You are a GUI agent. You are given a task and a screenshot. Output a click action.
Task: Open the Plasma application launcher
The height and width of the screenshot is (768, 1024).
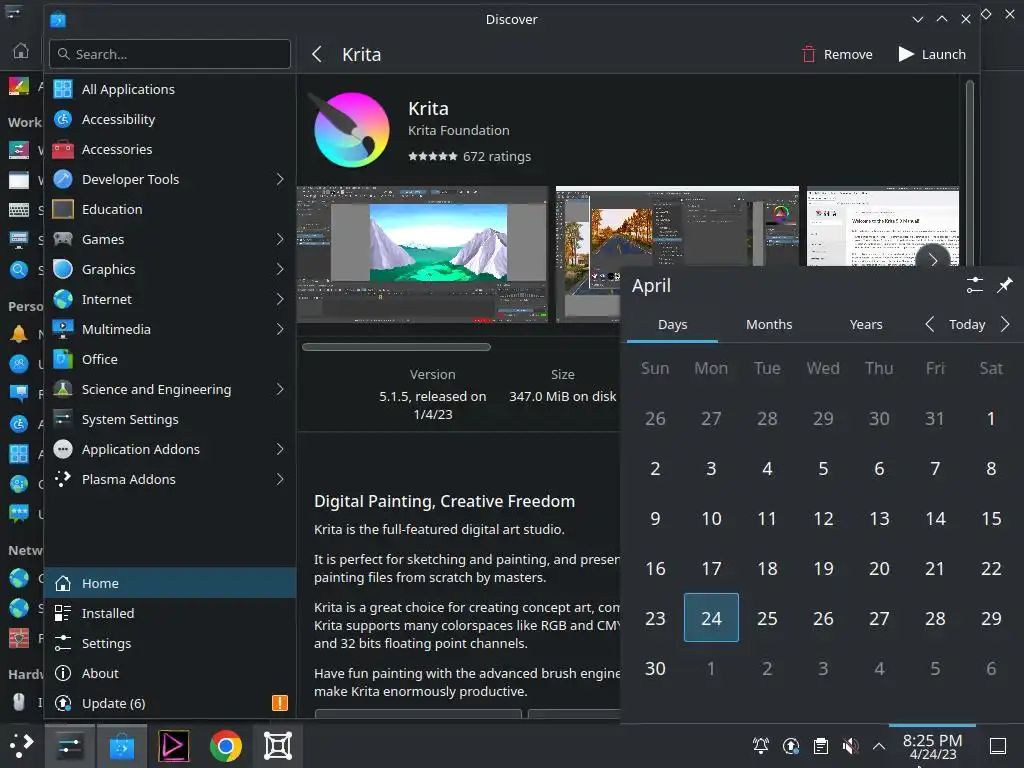[22, 745]
